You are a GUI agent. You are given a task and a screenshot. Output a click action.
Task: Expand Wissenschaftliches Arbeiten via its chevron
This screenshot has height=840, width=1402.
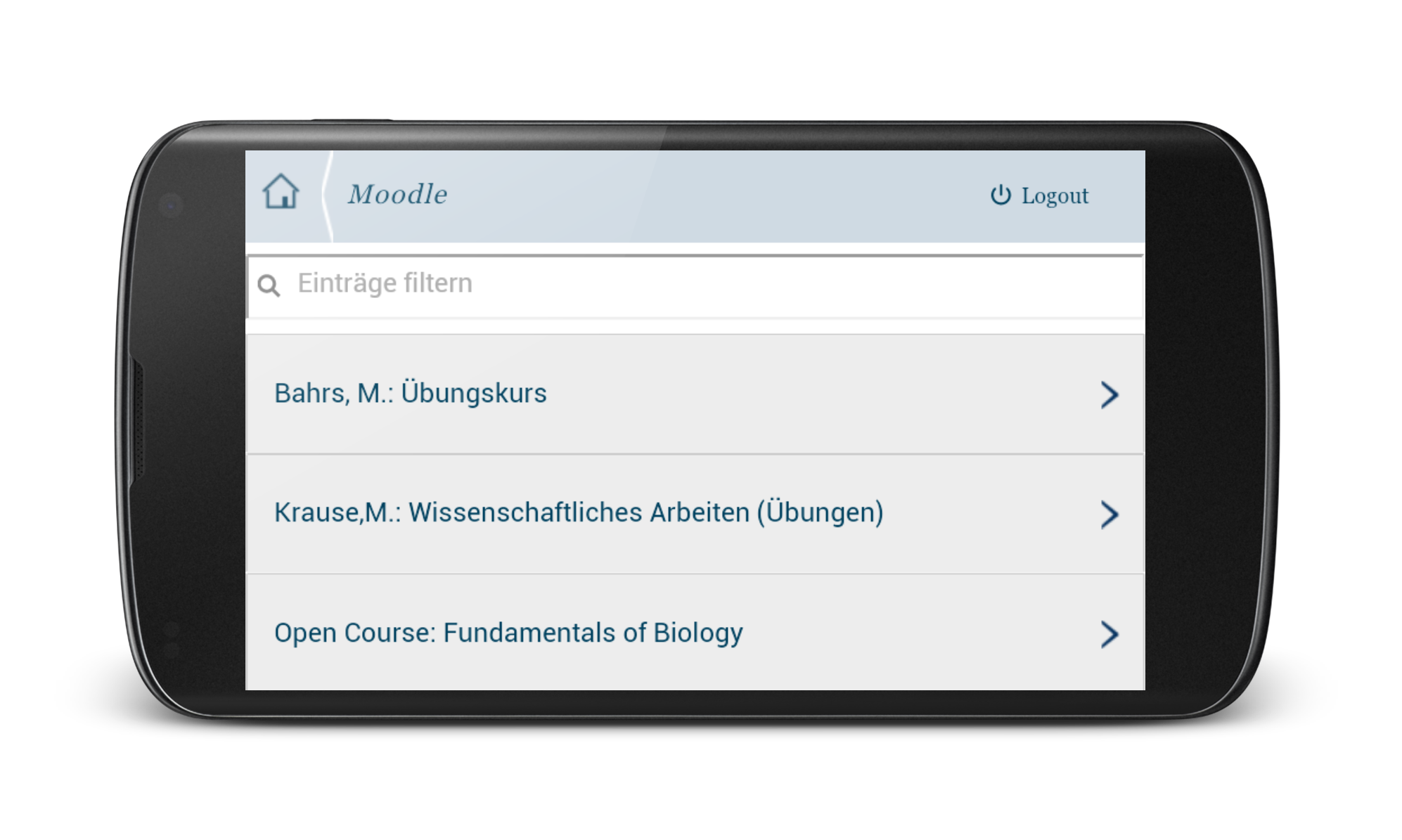pos(1109,515)
